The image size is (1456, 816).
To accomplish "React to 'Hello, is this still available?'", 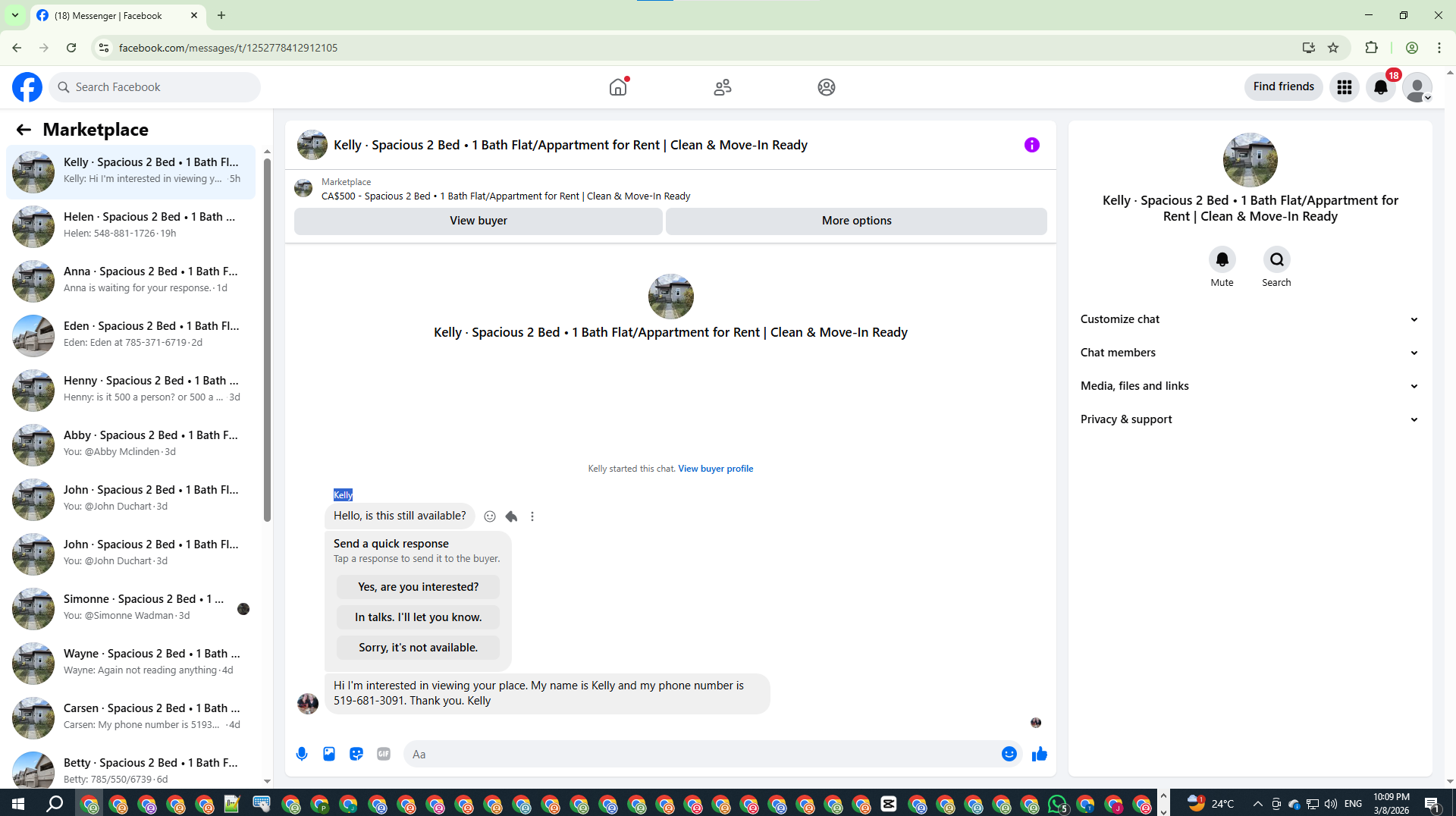I will coord(490,516).
